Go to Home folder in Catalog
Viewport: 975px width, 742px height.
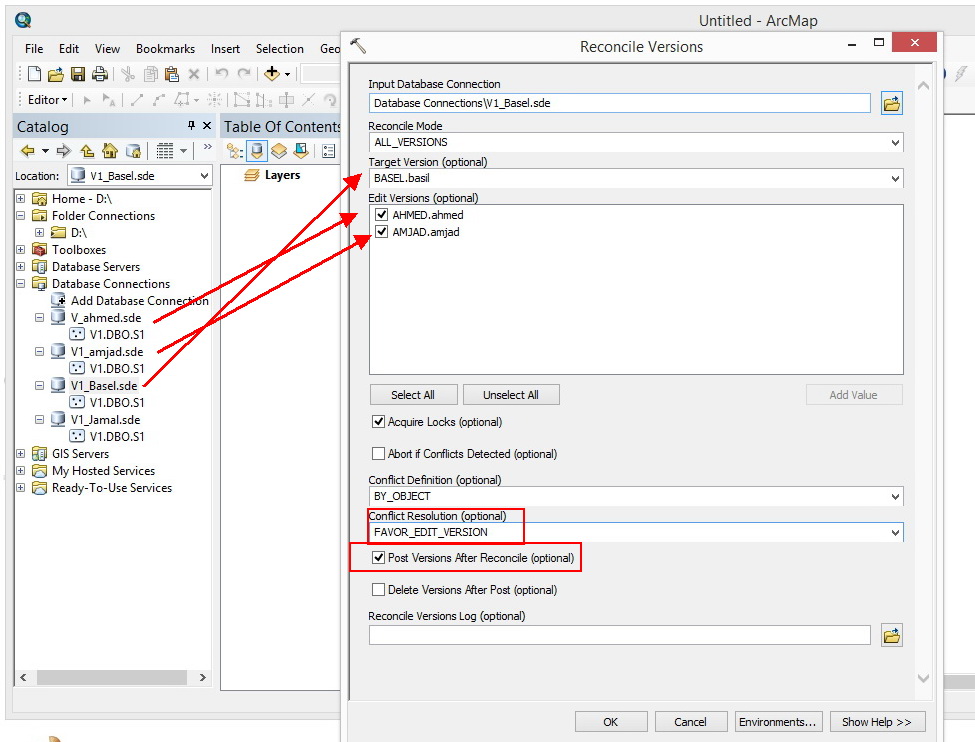(109, 151)
